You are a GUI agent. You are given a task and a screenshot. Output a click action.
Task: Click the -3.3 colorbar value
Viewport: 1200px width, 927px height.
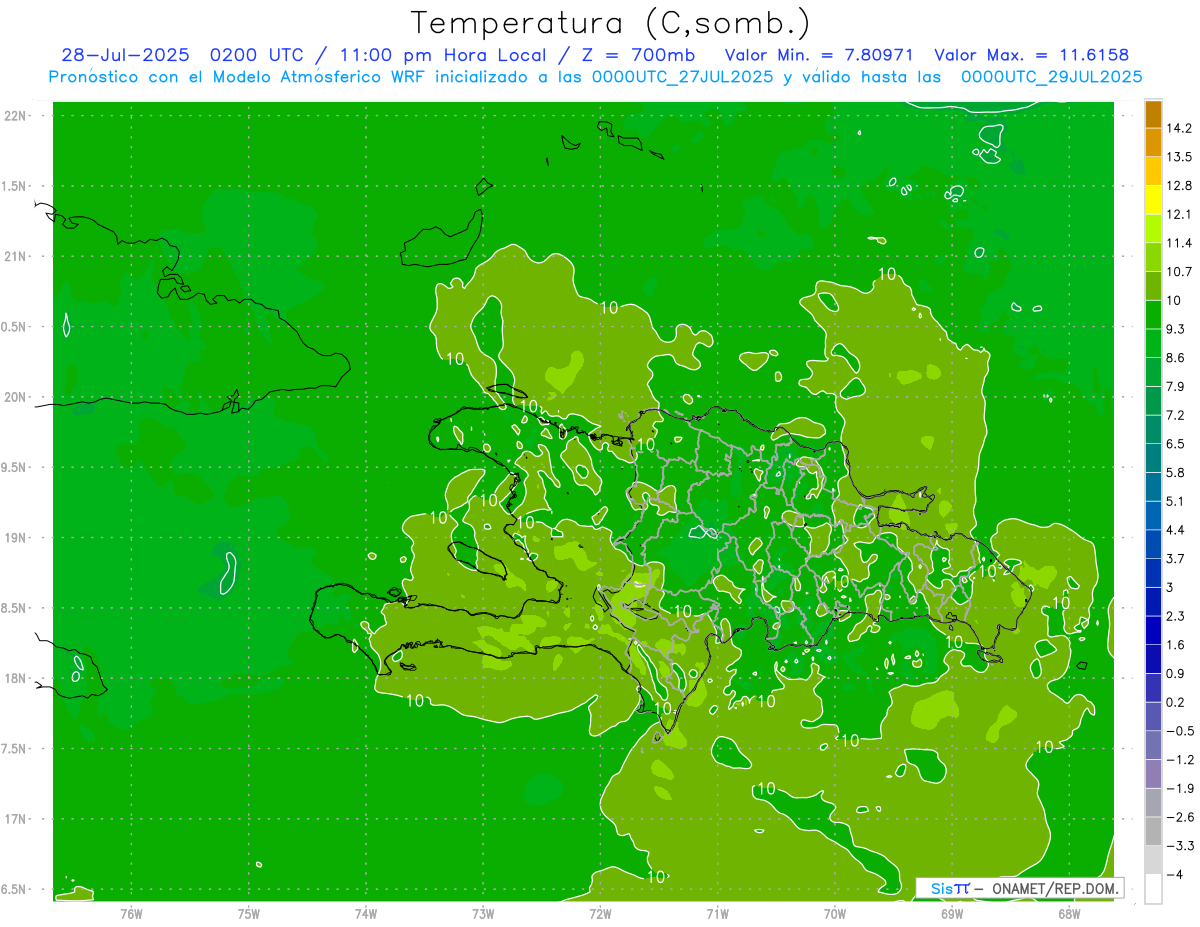1179,846
